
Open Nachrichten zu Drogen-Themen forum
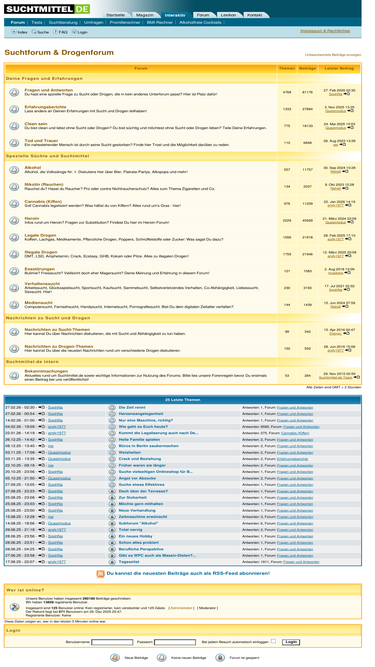click(59, 346)
